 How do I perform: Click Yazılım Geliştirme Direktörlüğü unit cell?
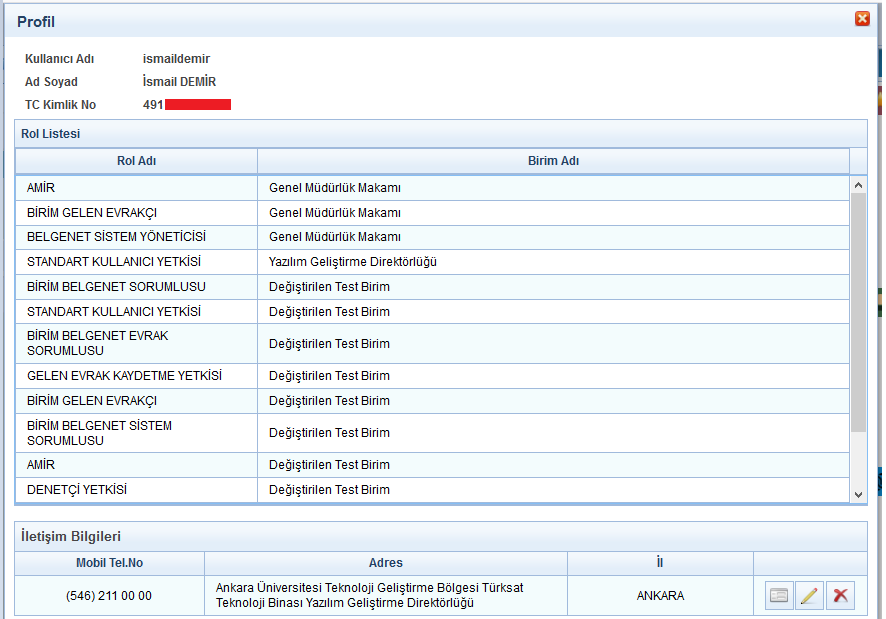(353, 262)
